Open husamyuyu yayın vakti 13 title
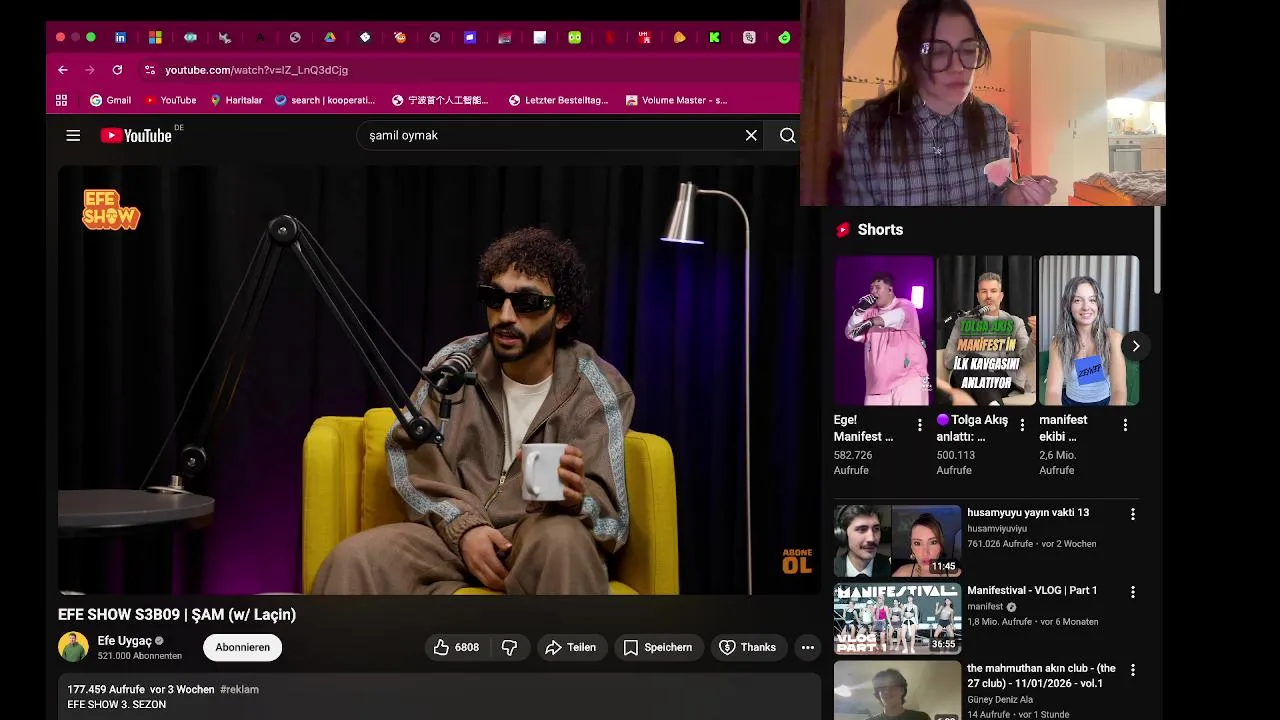The width and height of the screenshot is (1280, 720). point(1028,512)
